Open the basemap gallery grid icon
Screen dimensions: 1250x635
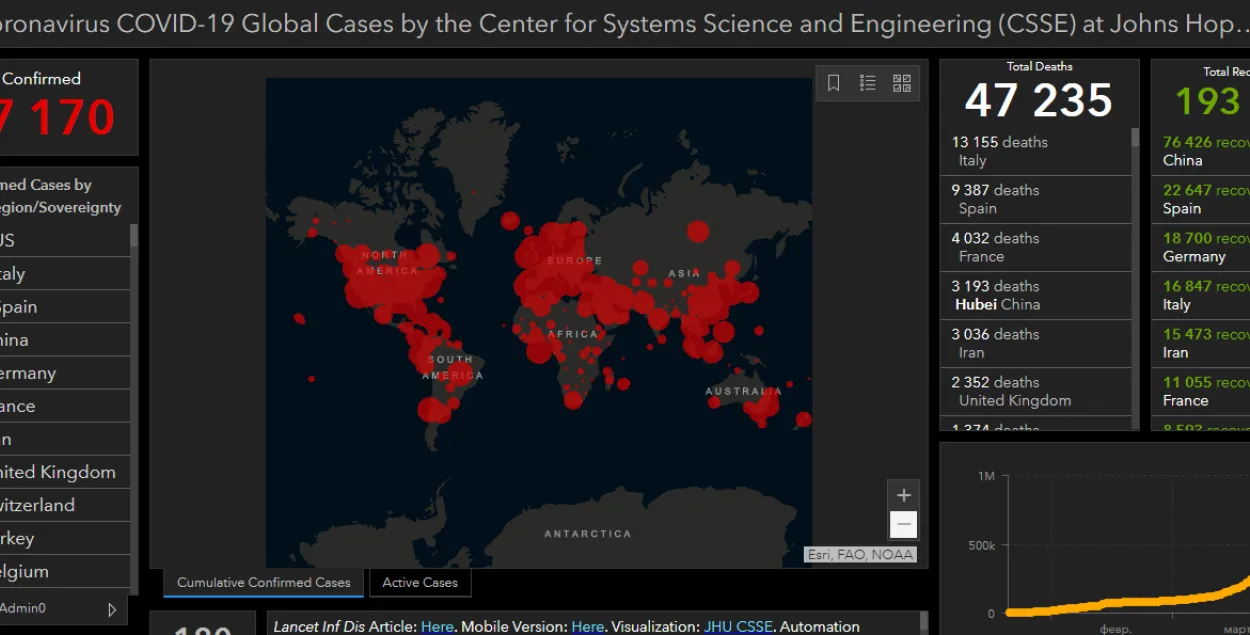coord(902,84)
